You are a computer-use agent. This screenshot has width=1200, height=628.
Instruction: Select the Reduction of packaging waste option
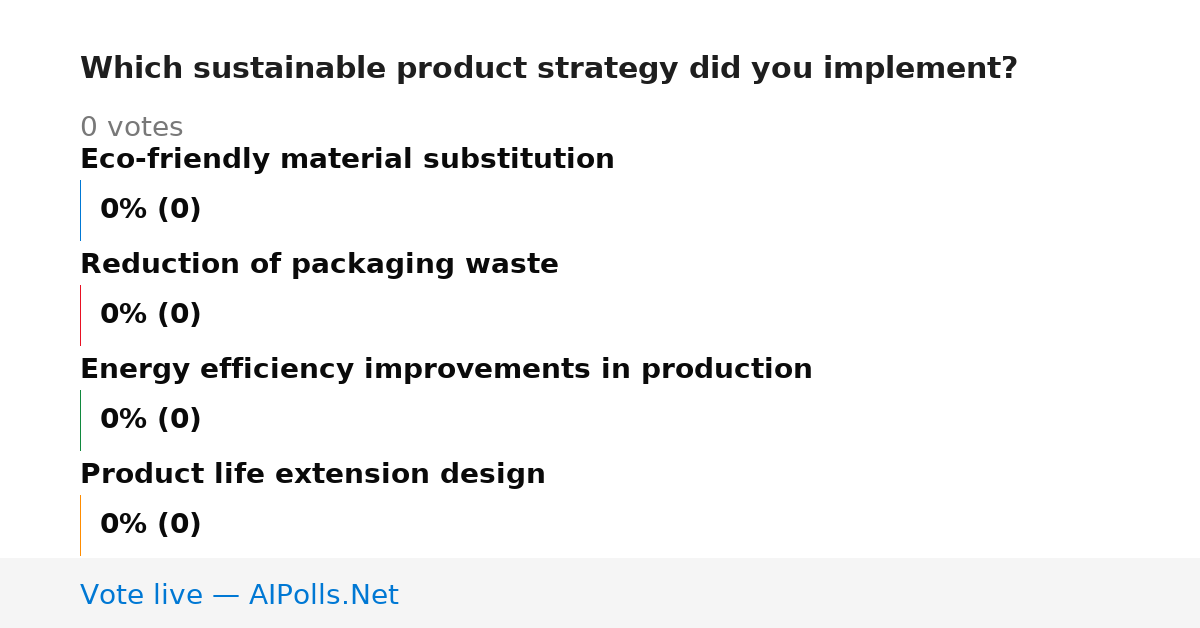coord(319,264)
